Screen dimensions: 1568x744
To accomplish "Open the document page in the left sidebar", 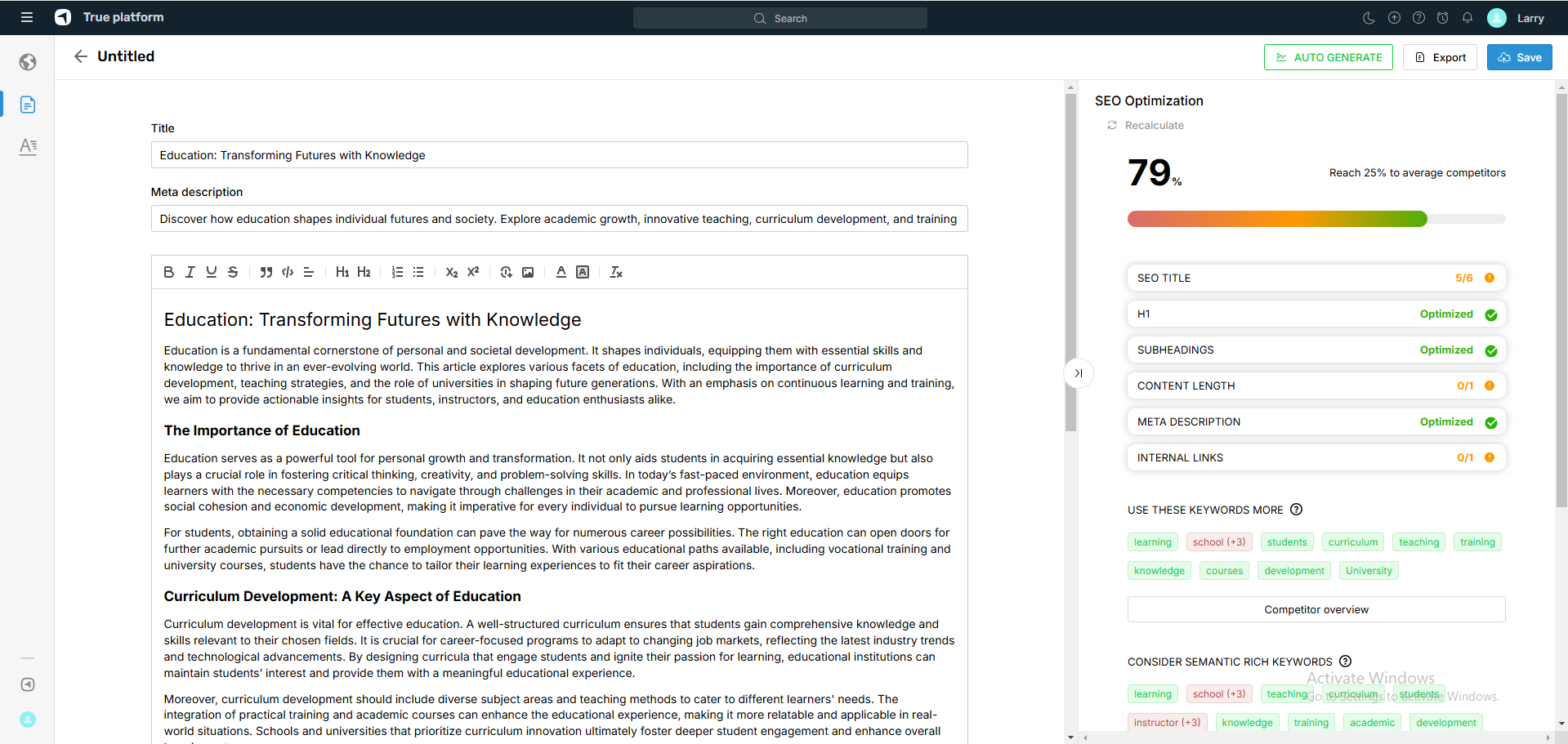I will tap(28, 105).
